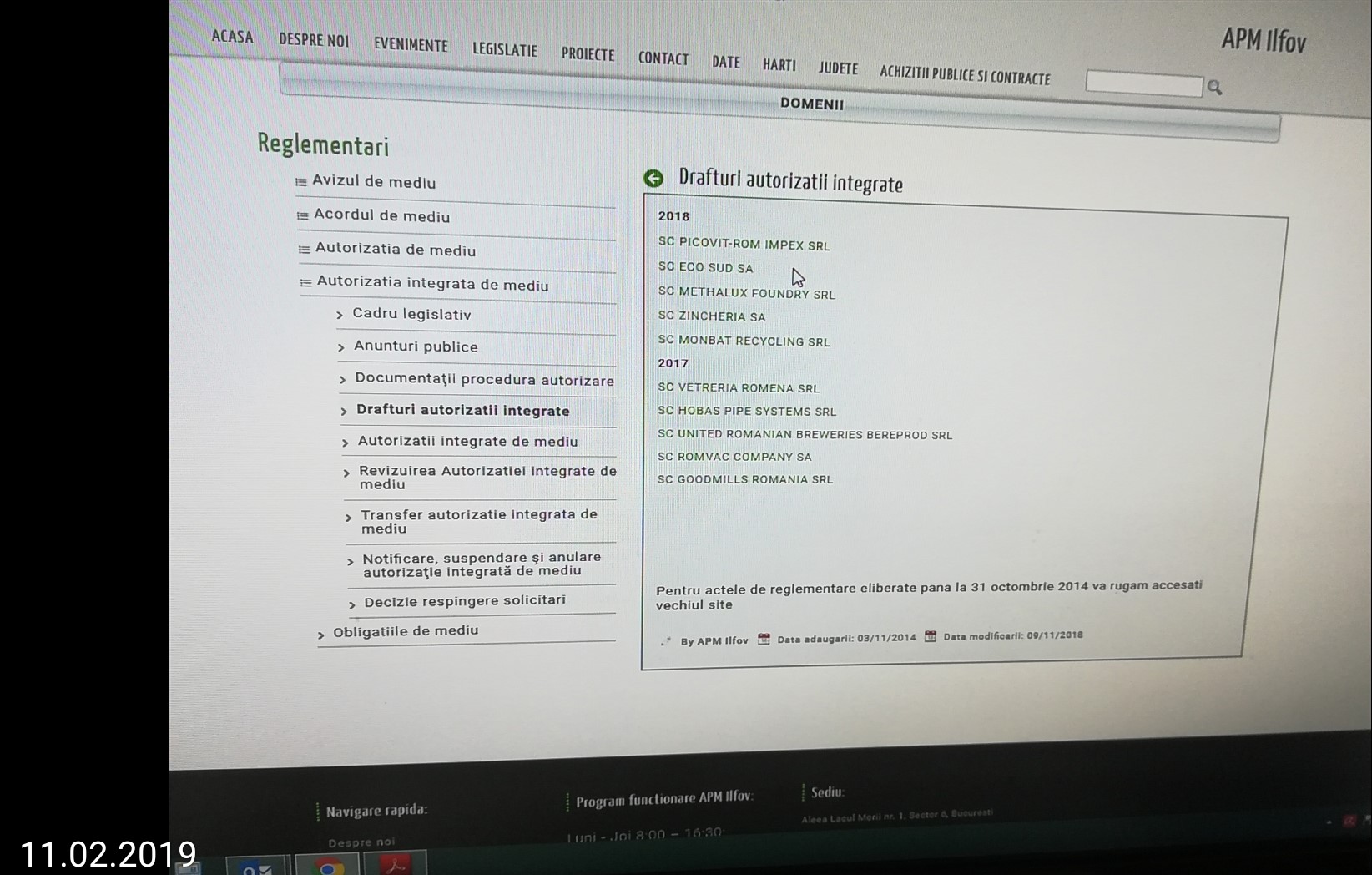Viewport: 1372px width, 875px height.
Task: Click the 2017 year heading
Action: (x=673, y=363)
